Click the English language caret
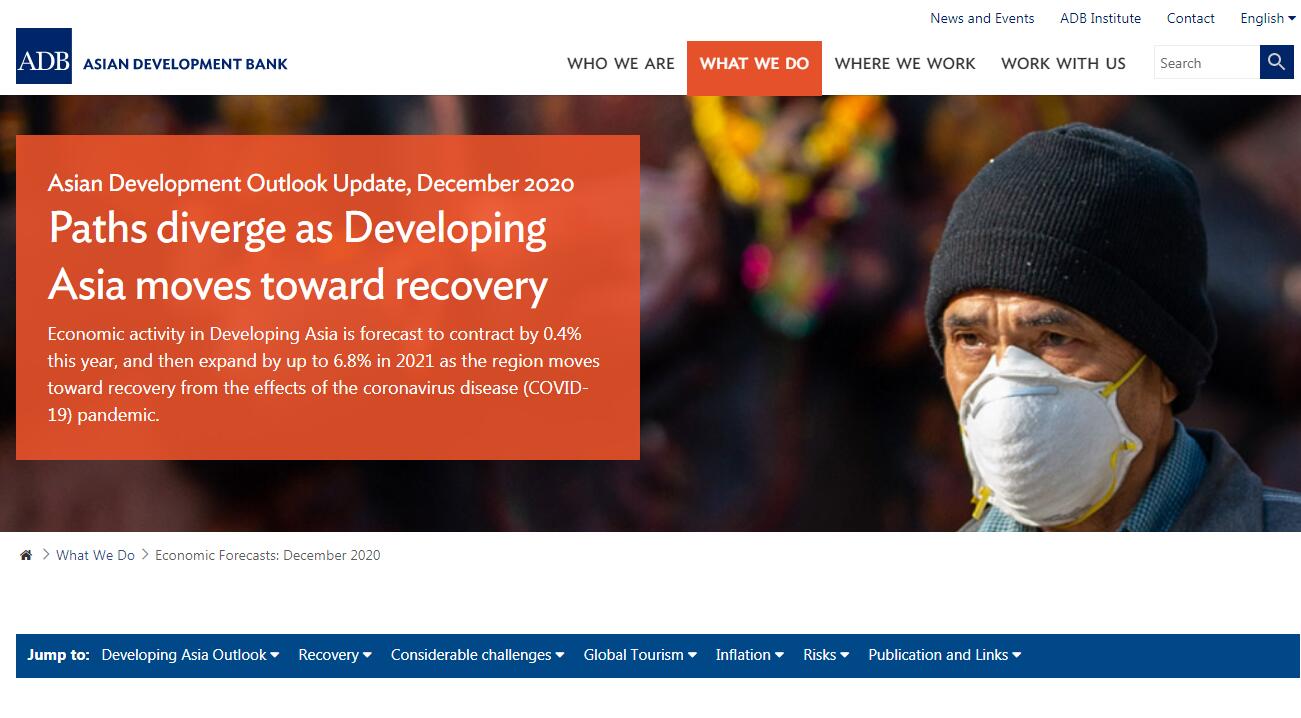 pyautogui.click(x=1292, y=18)
